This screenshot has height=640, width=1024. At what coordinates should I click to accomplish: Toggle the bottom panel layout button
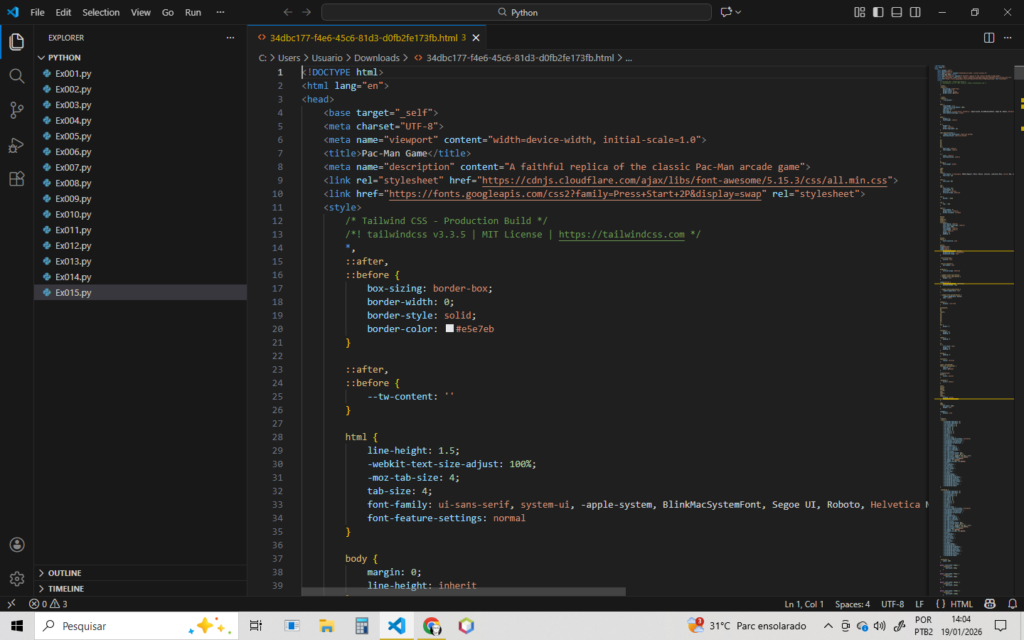tap(897, 12)
